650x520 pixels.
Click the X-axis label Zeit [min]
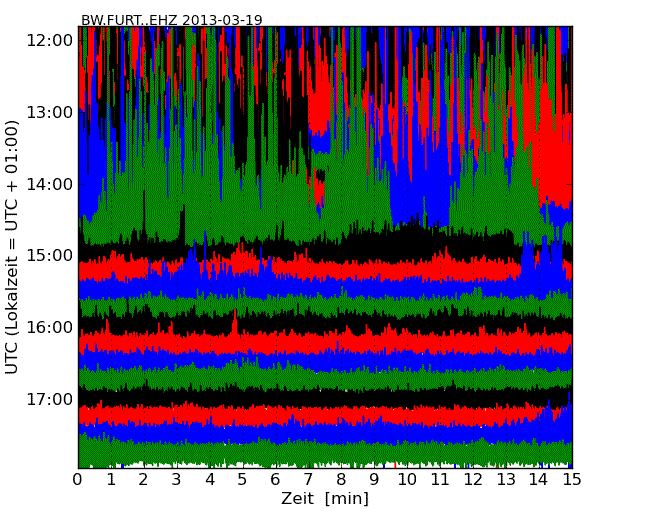pos(325,499)
